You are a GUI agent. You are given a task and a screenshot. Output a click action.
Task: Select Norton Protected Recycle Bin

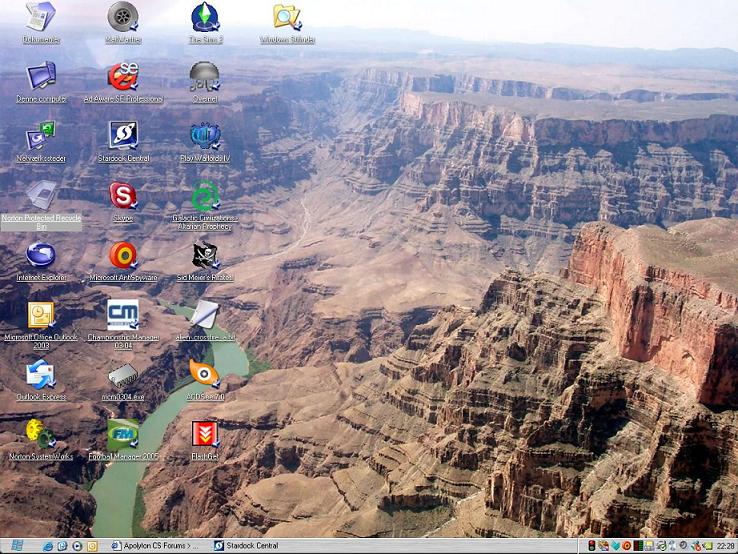[41, 194]
